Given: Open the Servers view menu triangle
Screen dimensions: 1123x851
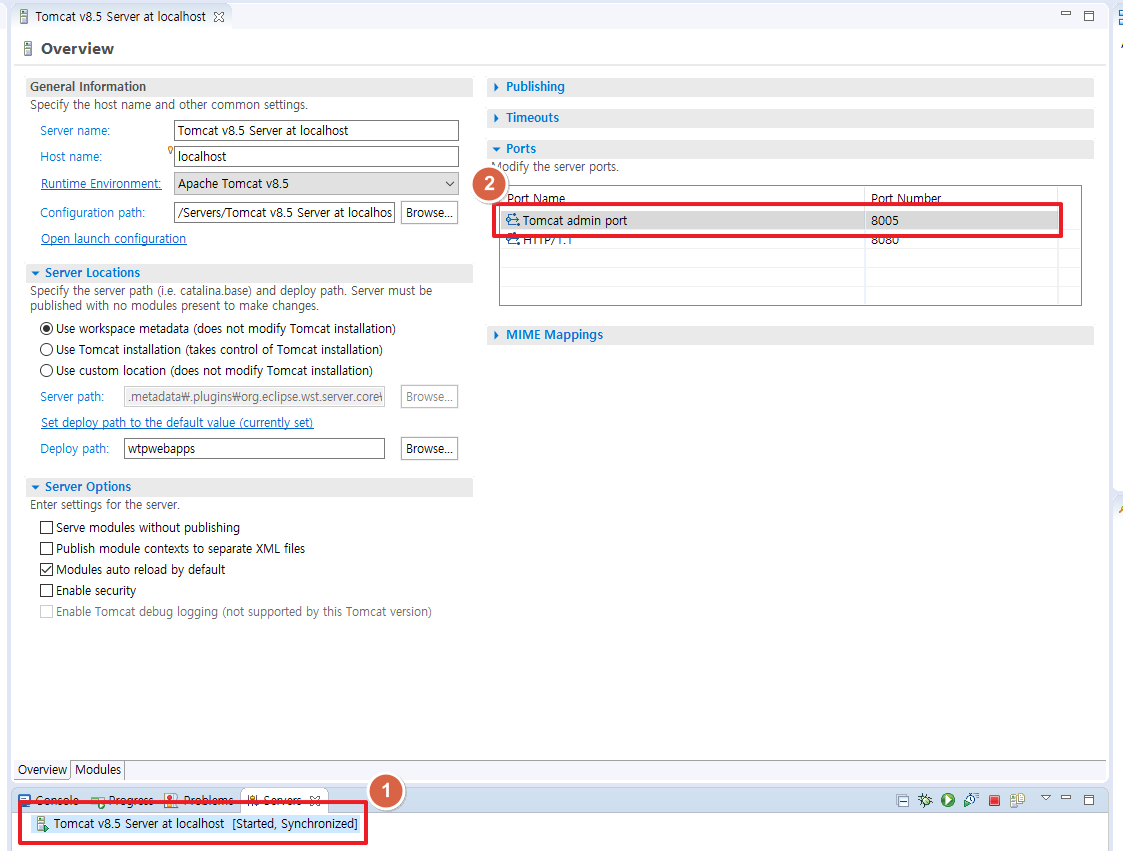Looking at the screenshot, I should click(x=1046, y=797).
